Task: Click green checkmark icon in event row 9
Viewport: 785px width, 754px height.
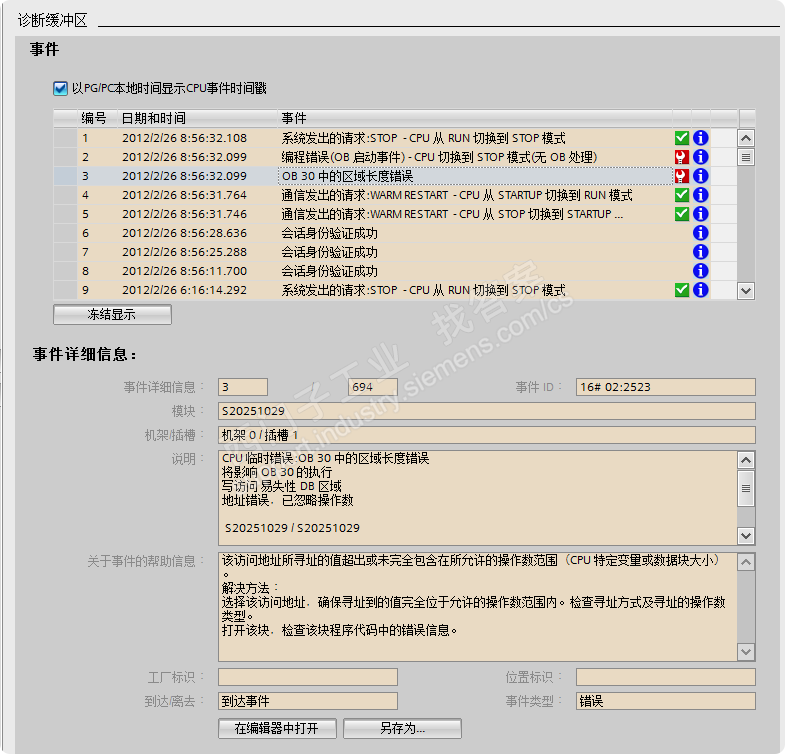Action: tap(681, 290)
